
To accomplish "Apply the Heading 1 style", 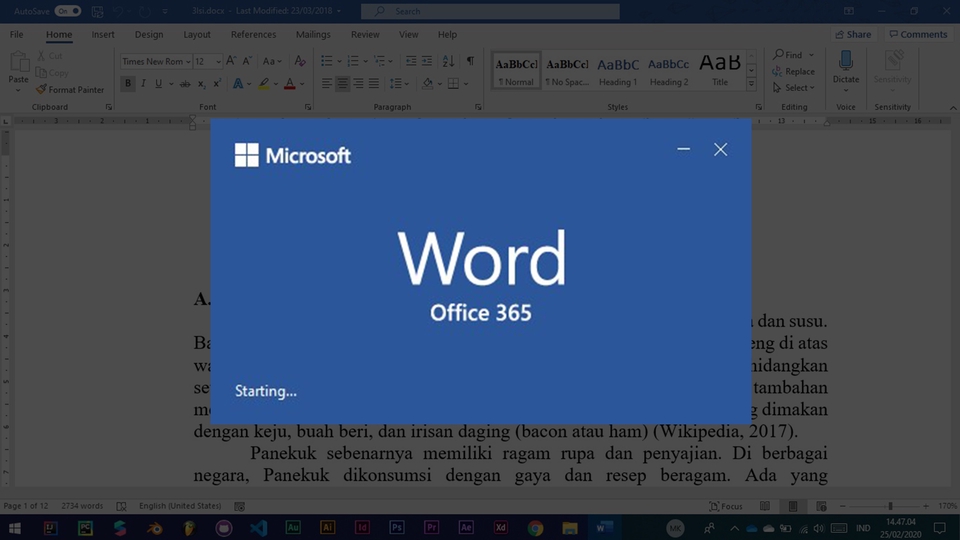I will pyautogui.click(x=618, y=70).
